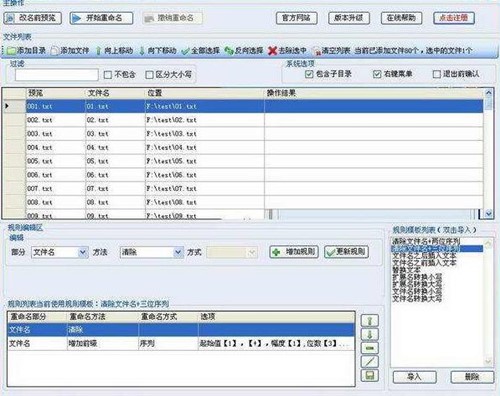Click the 添加文件 add file icon
The width and height of the screenshot is (500, 396).
coord(55,51)
